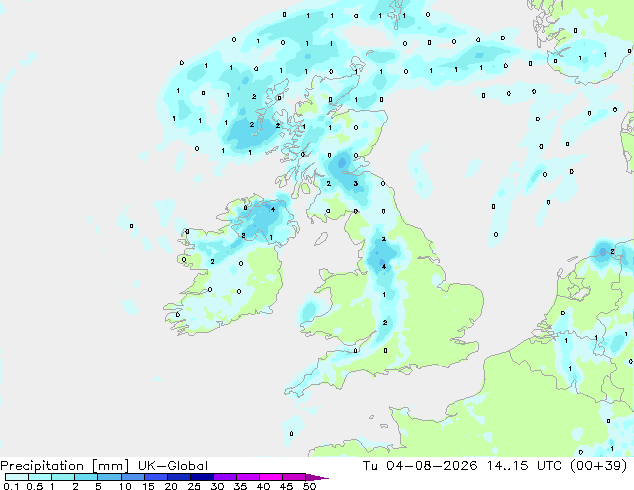Viewport: 634px width, 490px height.
Task: Click the "15" legend scale label
Action: point(148,486)
